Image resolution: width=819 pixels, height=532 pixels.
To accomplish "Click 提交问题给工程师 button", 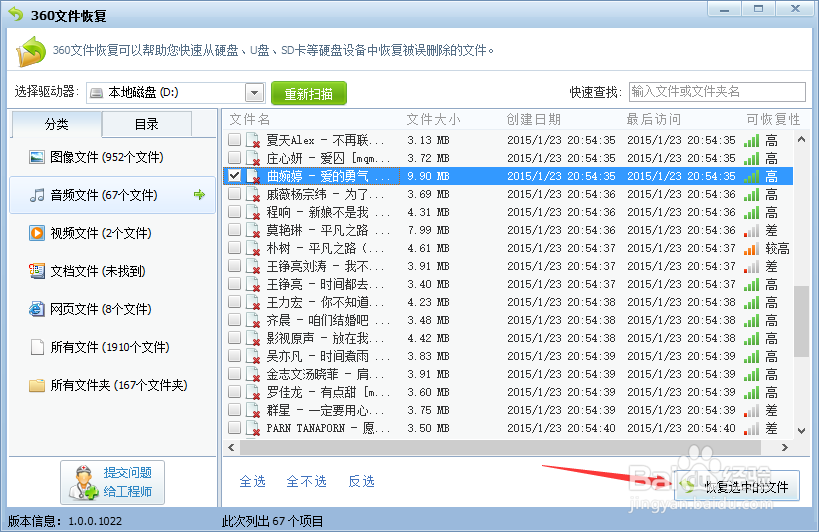I will (x=112, y=482).
